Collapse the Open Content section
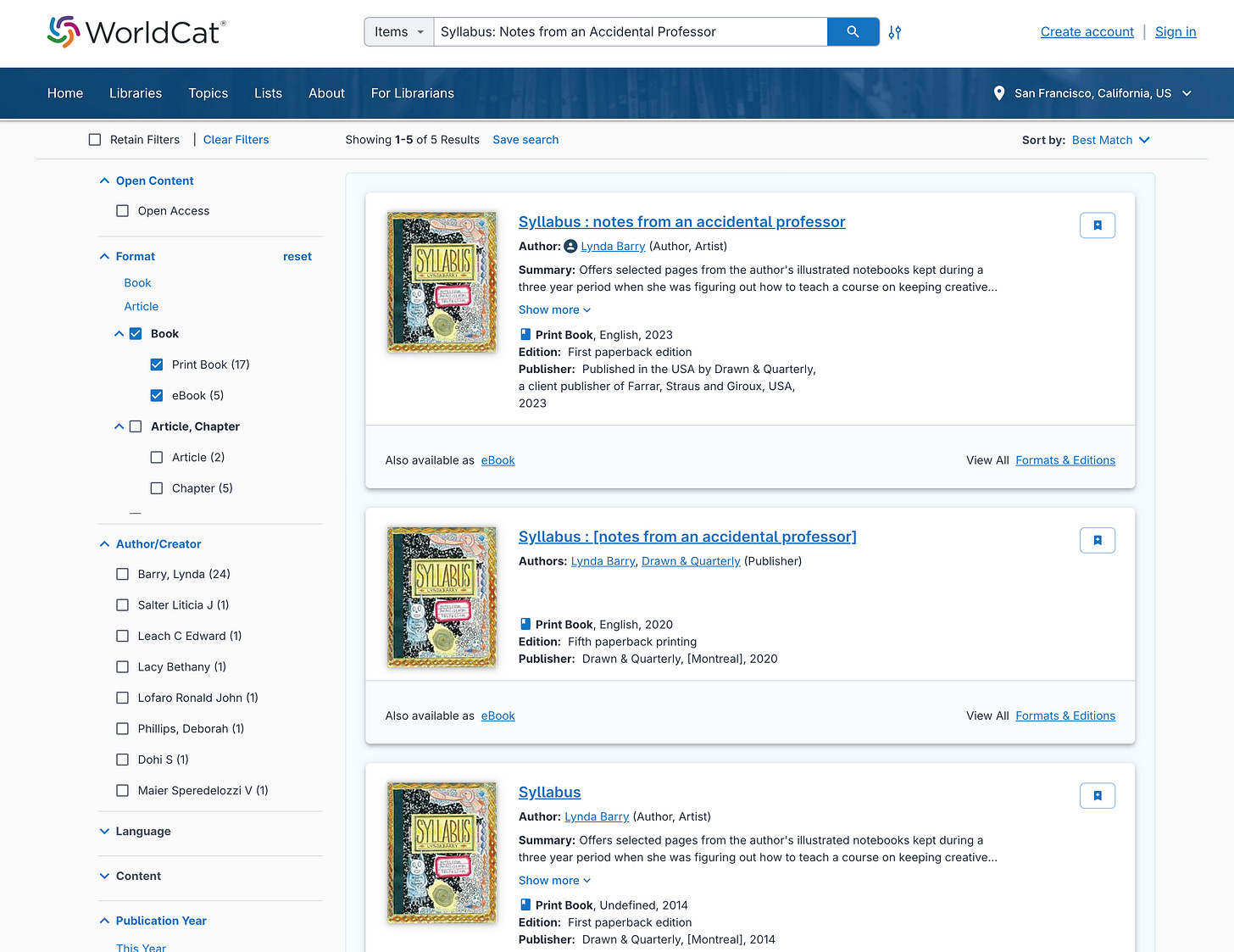The width and height of the screenshot is (1234, 952). (x=104, y=181)
